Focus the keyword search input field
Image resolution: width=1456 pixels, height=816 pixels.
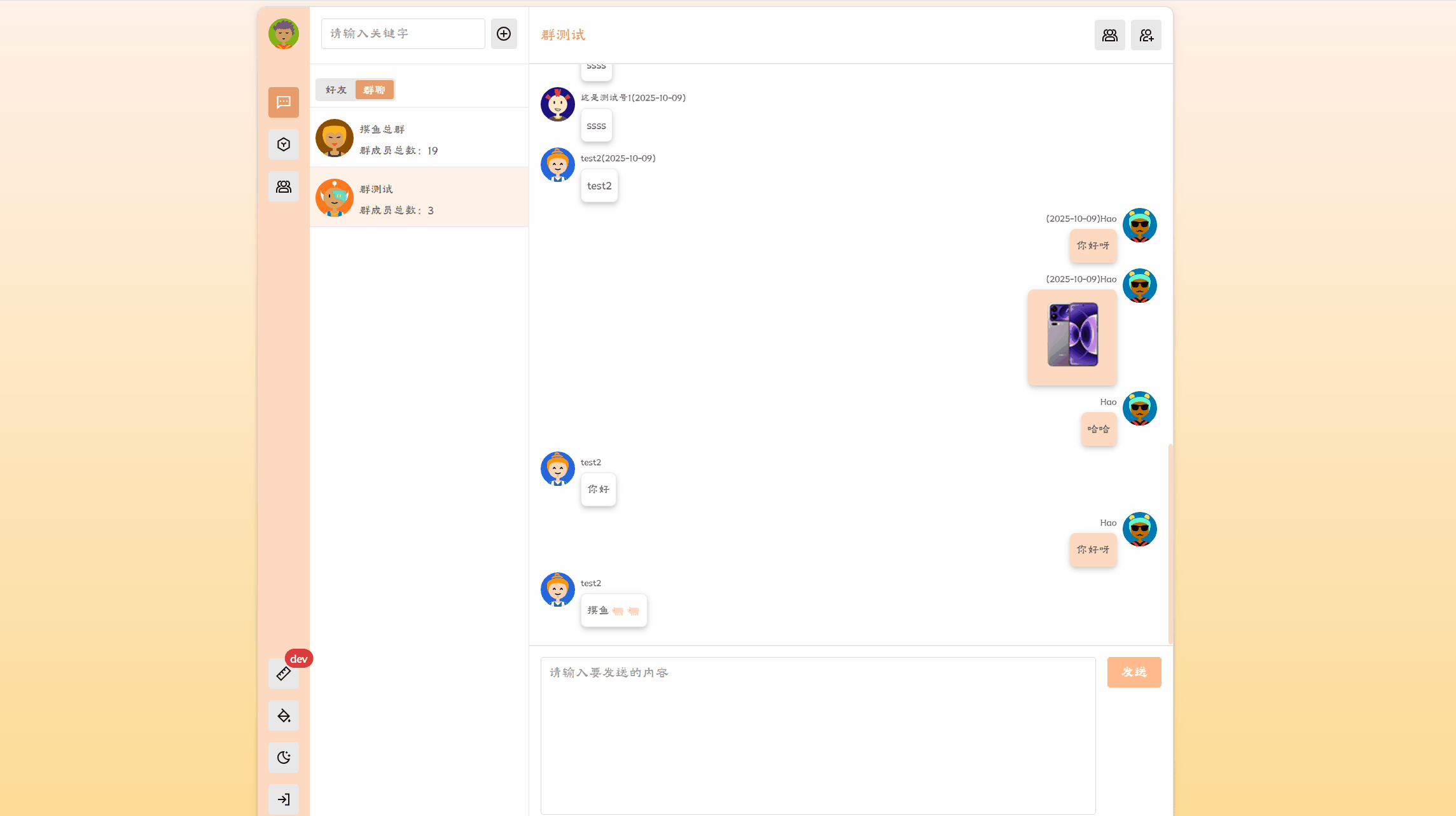pos(403,34)
